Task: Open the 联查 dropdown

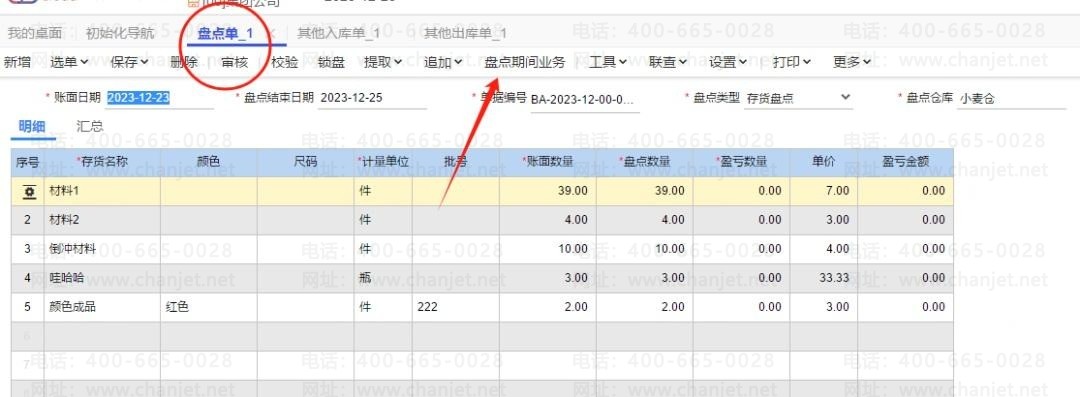Action: click(668, 62)
